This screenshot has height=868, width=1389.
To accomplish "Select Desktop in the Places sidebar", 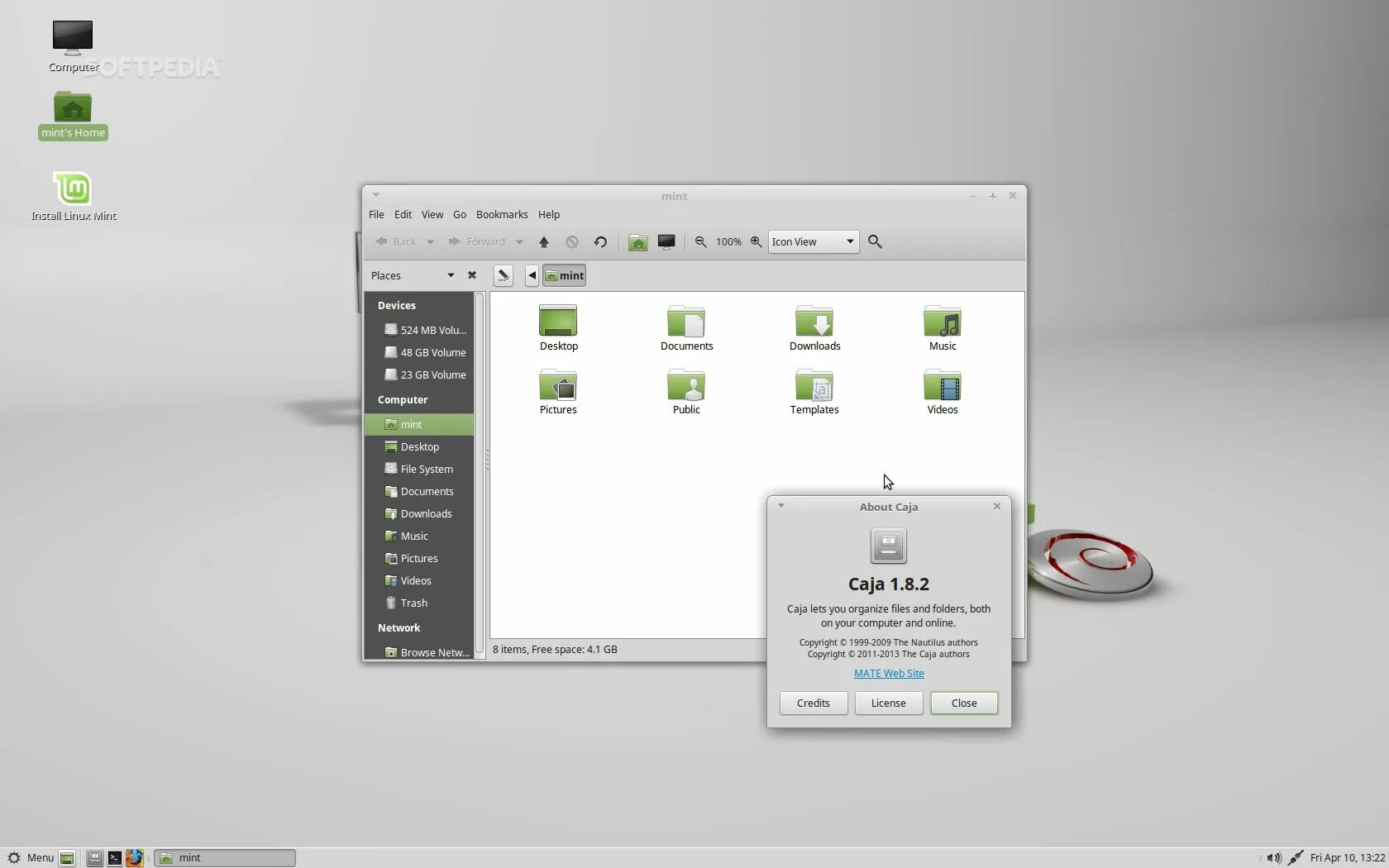I will [419, 446].
